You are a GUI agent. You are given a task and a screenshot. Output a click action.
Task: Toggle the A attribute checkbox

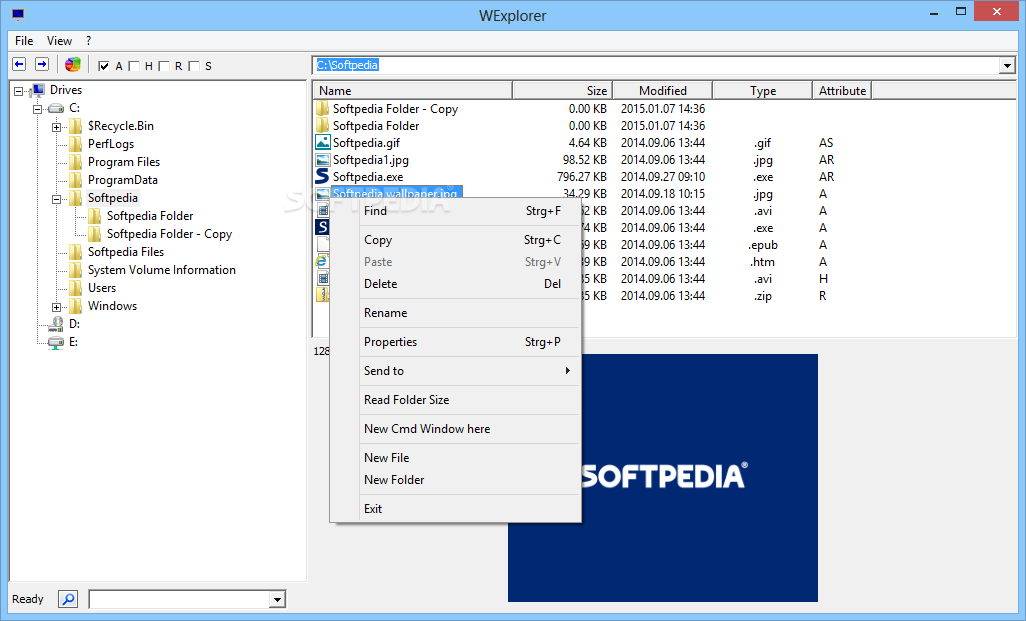103,66
